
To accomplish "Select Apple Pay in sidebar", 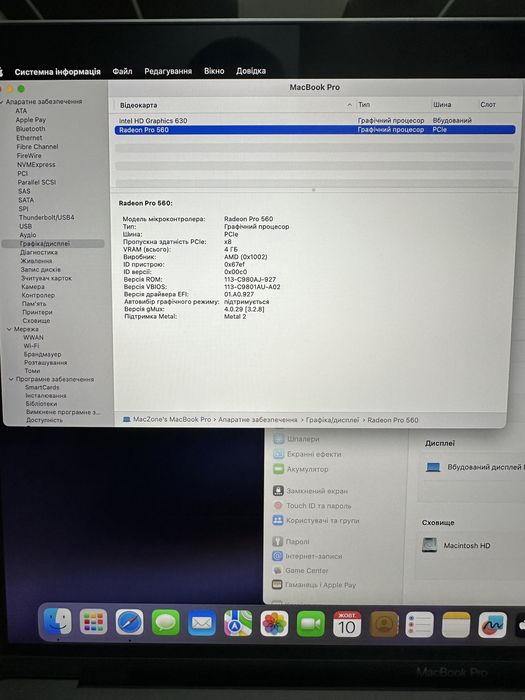I will [x=30, y=120].
